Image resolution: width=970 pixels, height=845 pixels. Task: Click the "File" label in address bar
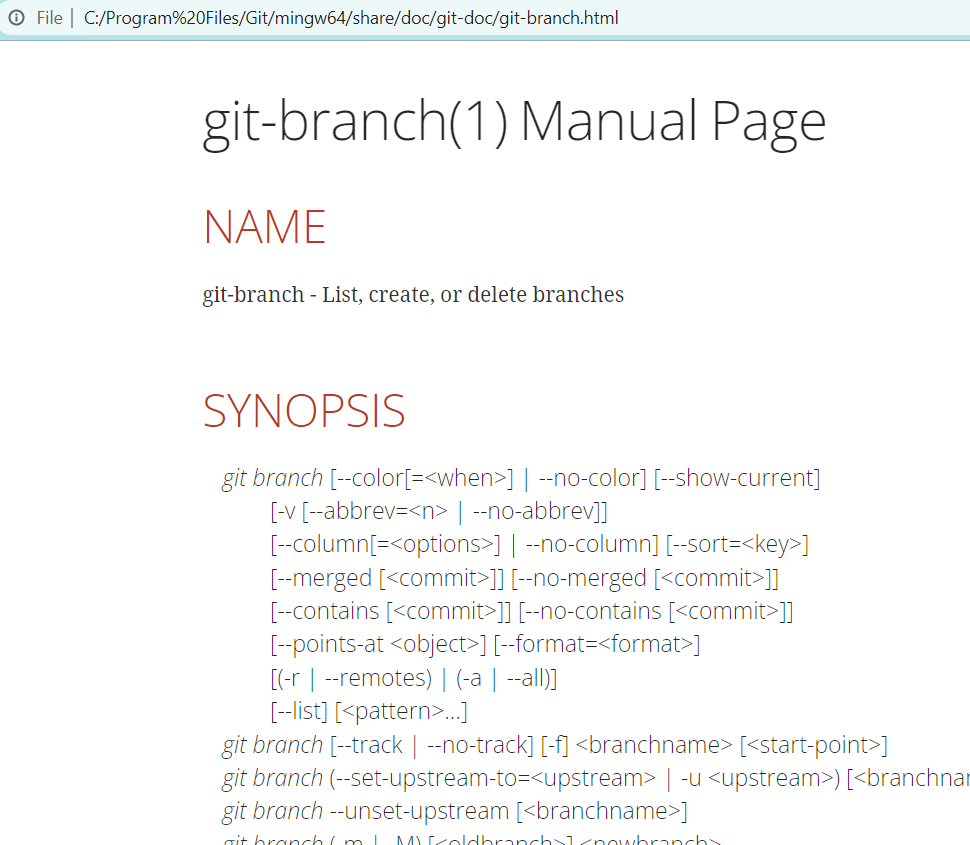click(49, 18)
